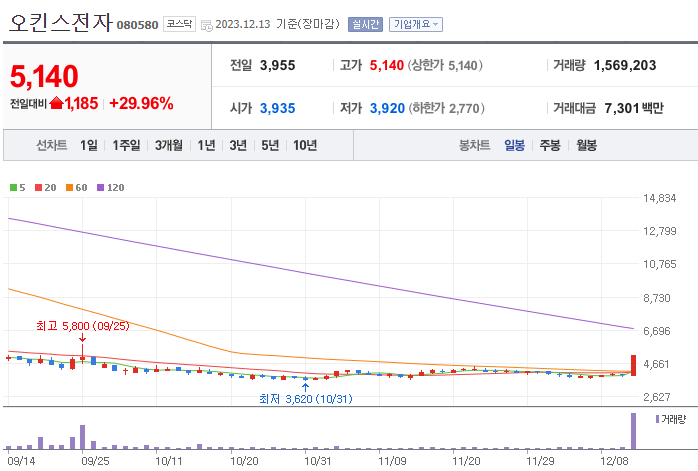
Task: Click the stock code 080580
Action: [138, 25]
